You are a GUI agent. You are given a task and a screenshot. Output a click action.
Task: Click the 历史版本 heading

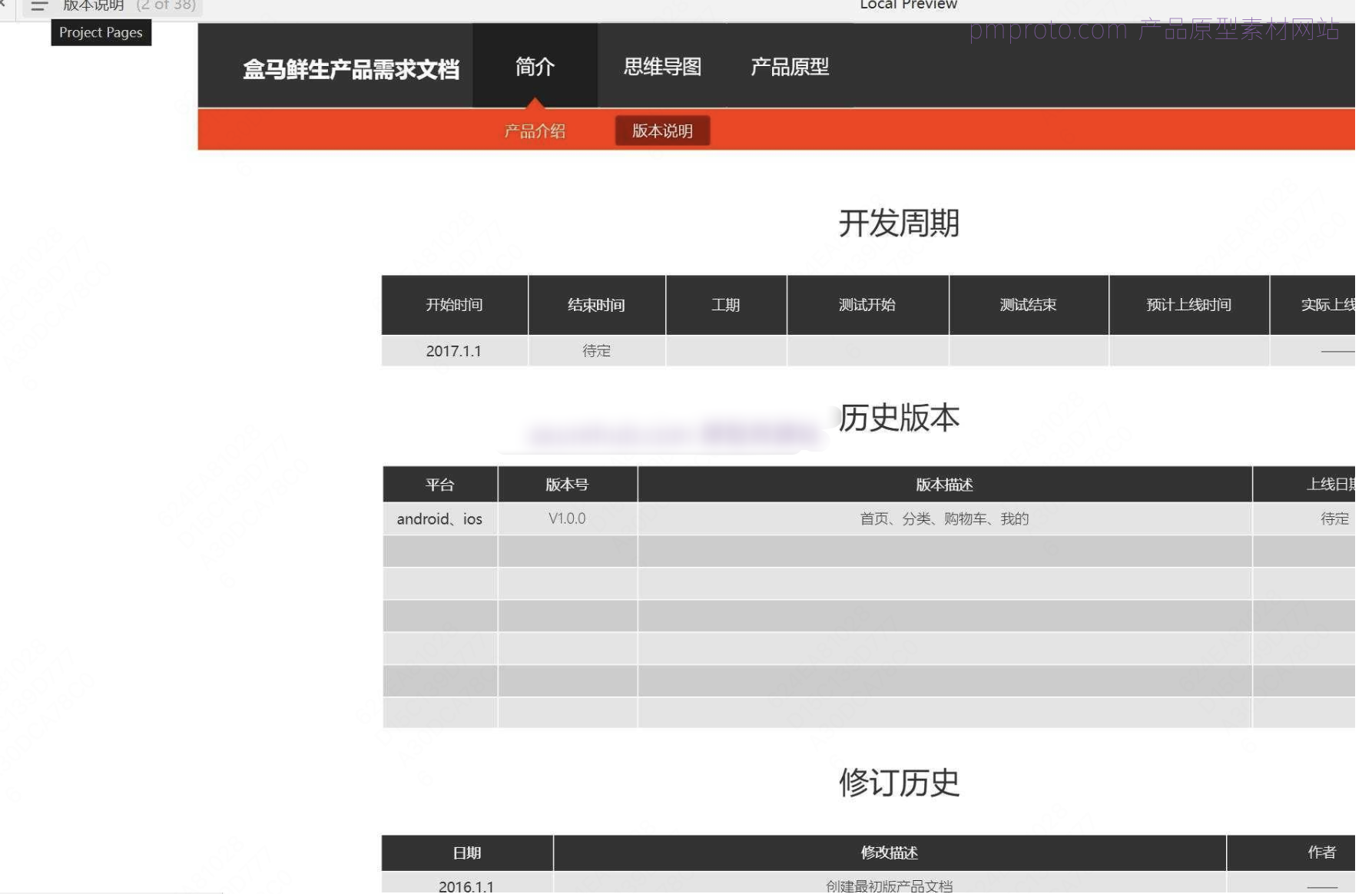pyautogui.click(x=899, y=417)
